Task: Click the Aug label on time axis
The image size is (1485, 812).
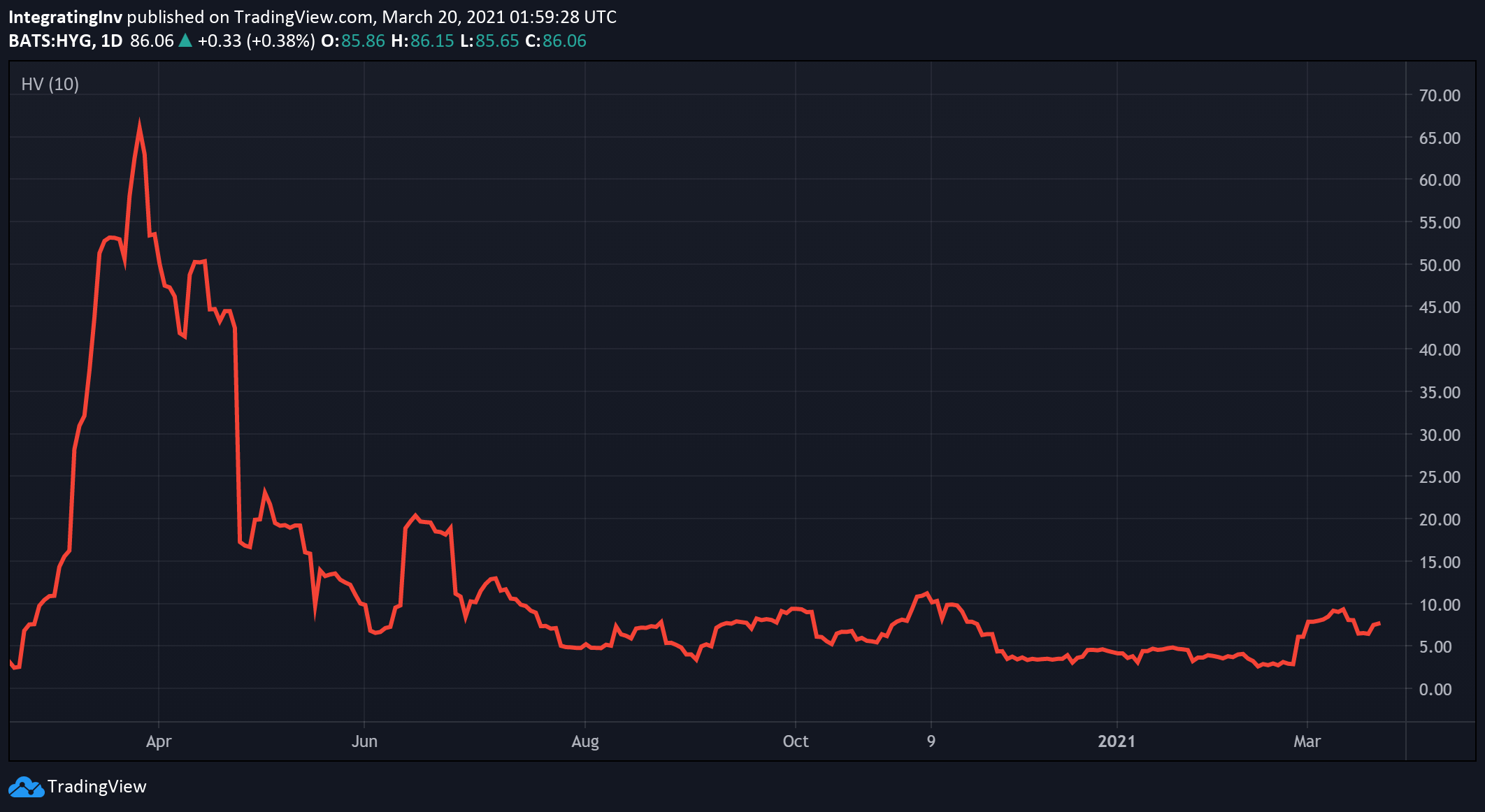Action: tap(584, 741)
